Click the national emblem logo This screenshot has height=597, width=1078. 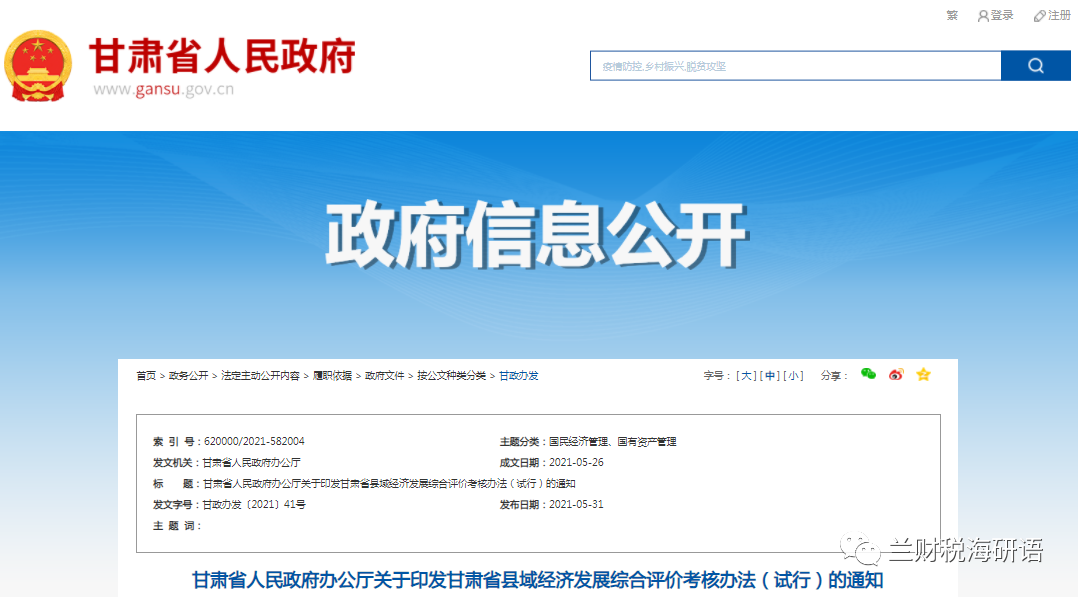38,66
